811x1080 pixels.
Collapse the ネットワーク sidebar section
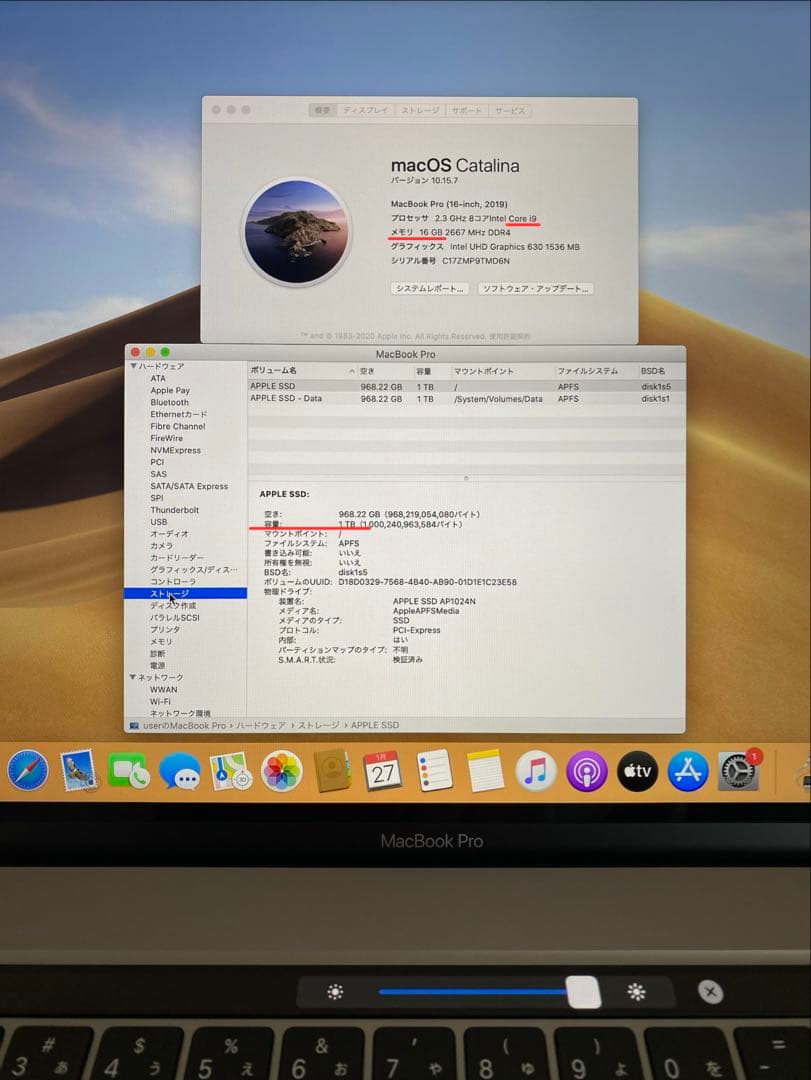[x=135, y=677]
